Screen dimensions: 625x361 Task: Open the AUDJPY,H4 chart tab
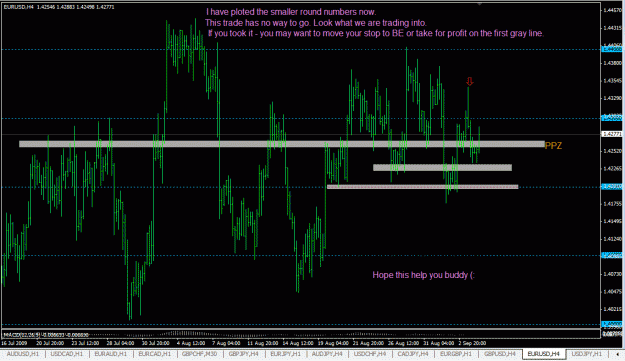[327, 354]
